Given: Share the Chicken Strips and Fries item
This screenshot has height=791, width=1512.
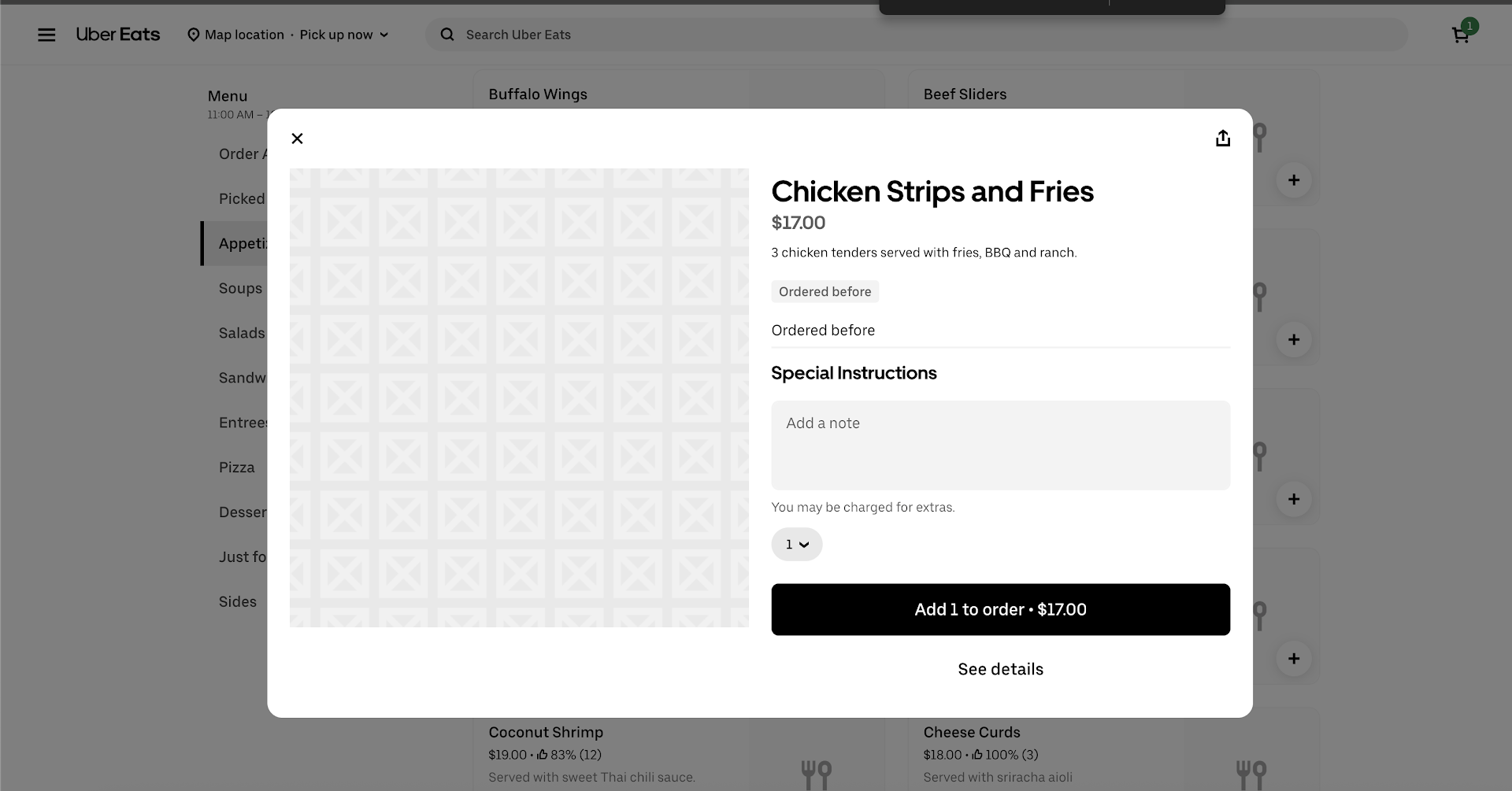Looking at the screenshot, I should pos(1222,139).
